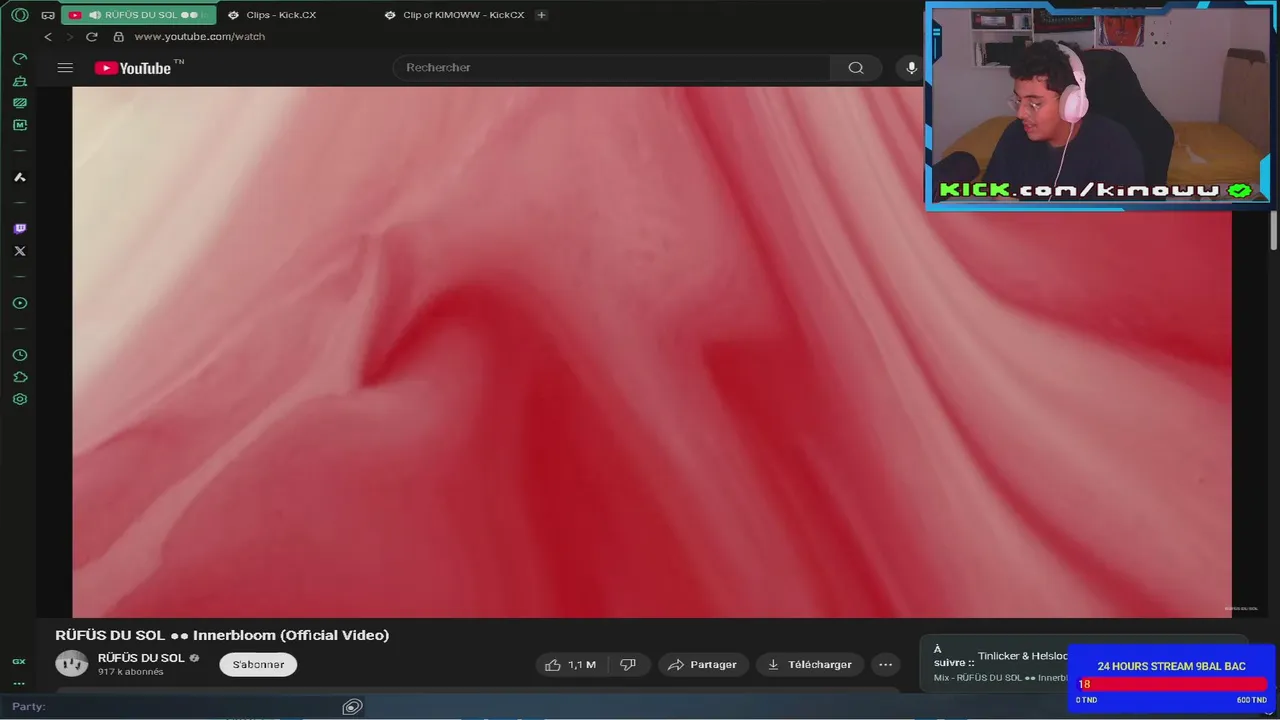
Task: Switch to the Clips - Kick.CX tab
Action: point(281,15)
